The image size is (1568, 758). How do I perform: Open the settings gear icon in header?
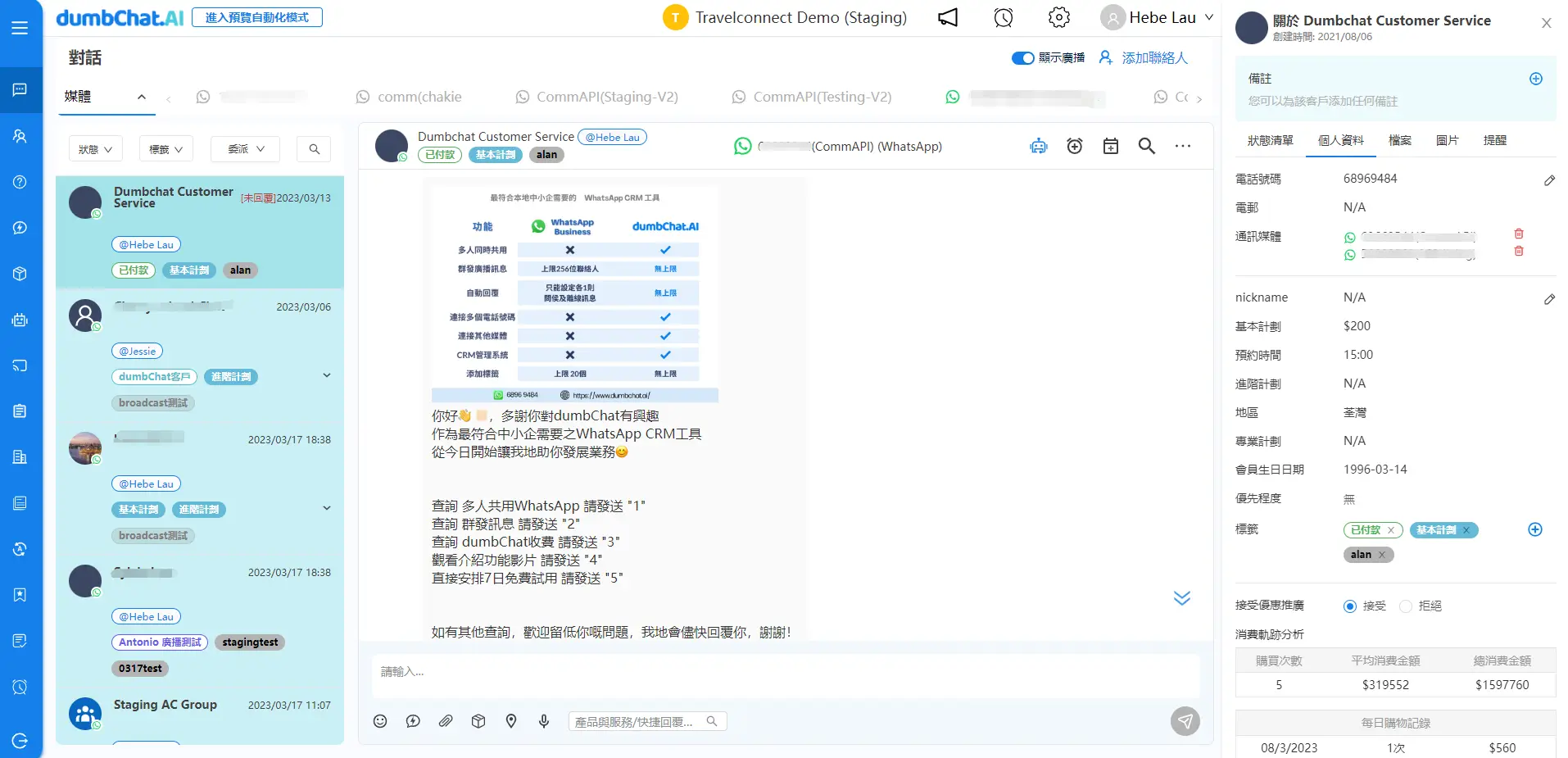pos(1059,18)
